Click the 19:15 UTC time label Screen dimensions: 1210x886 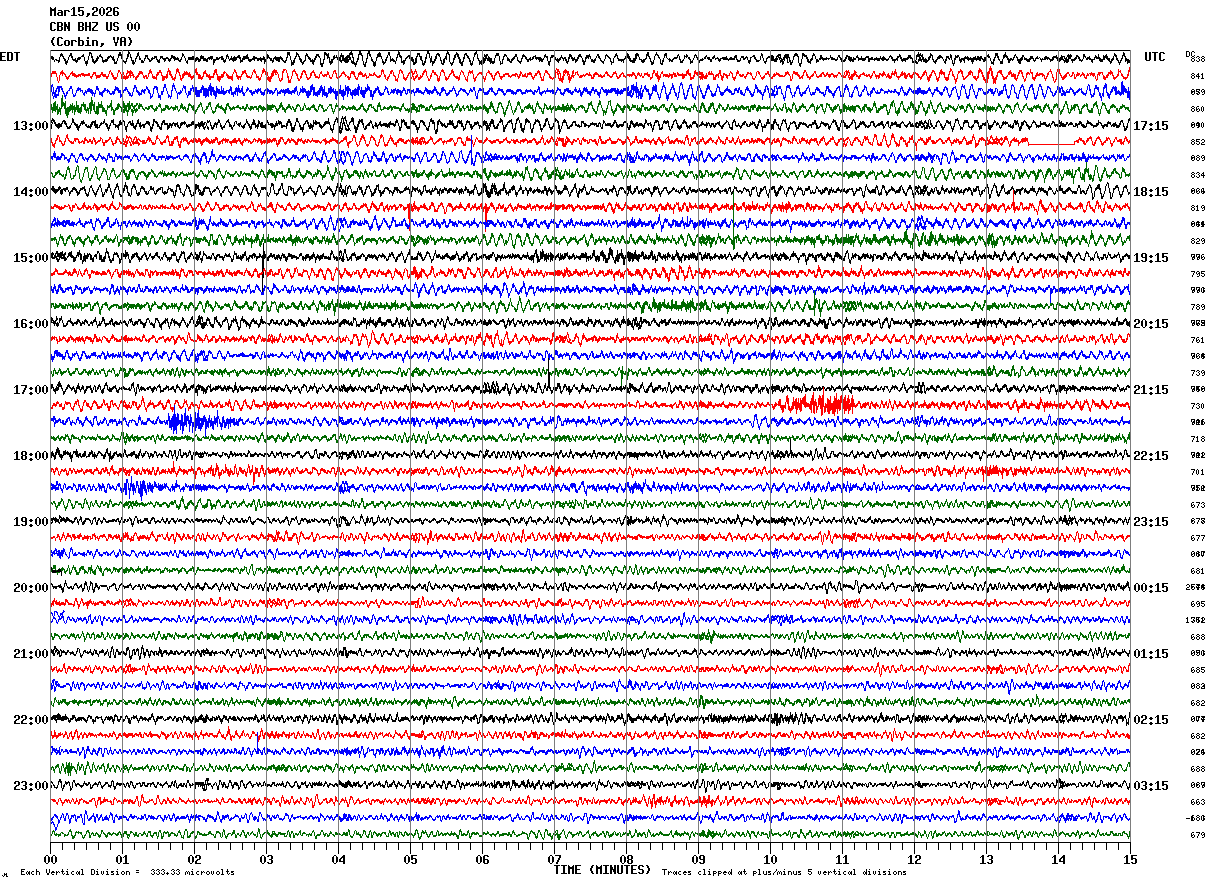[x=1151, y=258]
